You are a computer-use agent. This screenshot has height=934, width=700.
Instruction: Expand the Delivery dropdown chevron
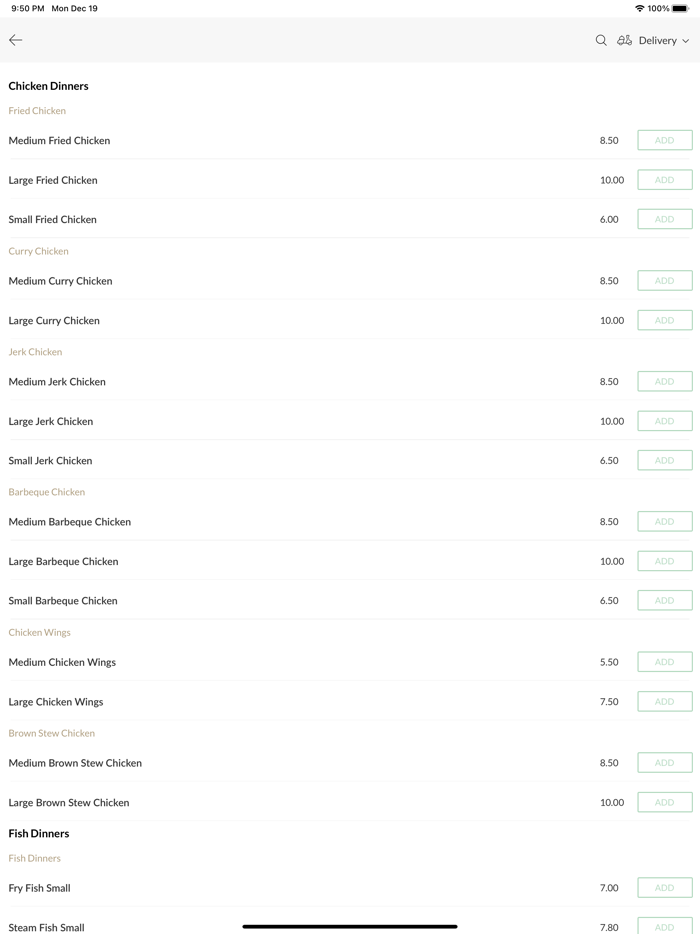tap(686, 41)
